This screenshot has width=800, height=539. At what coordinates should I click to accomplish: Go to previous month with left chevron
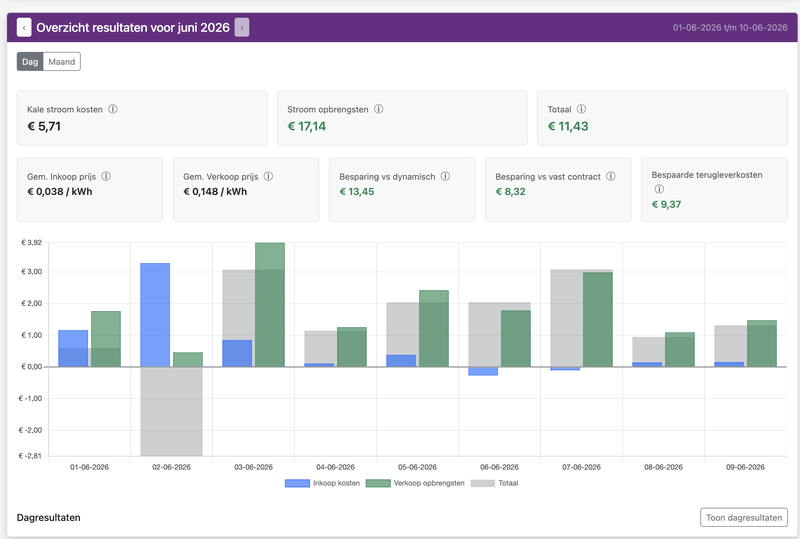coord(24,28)
